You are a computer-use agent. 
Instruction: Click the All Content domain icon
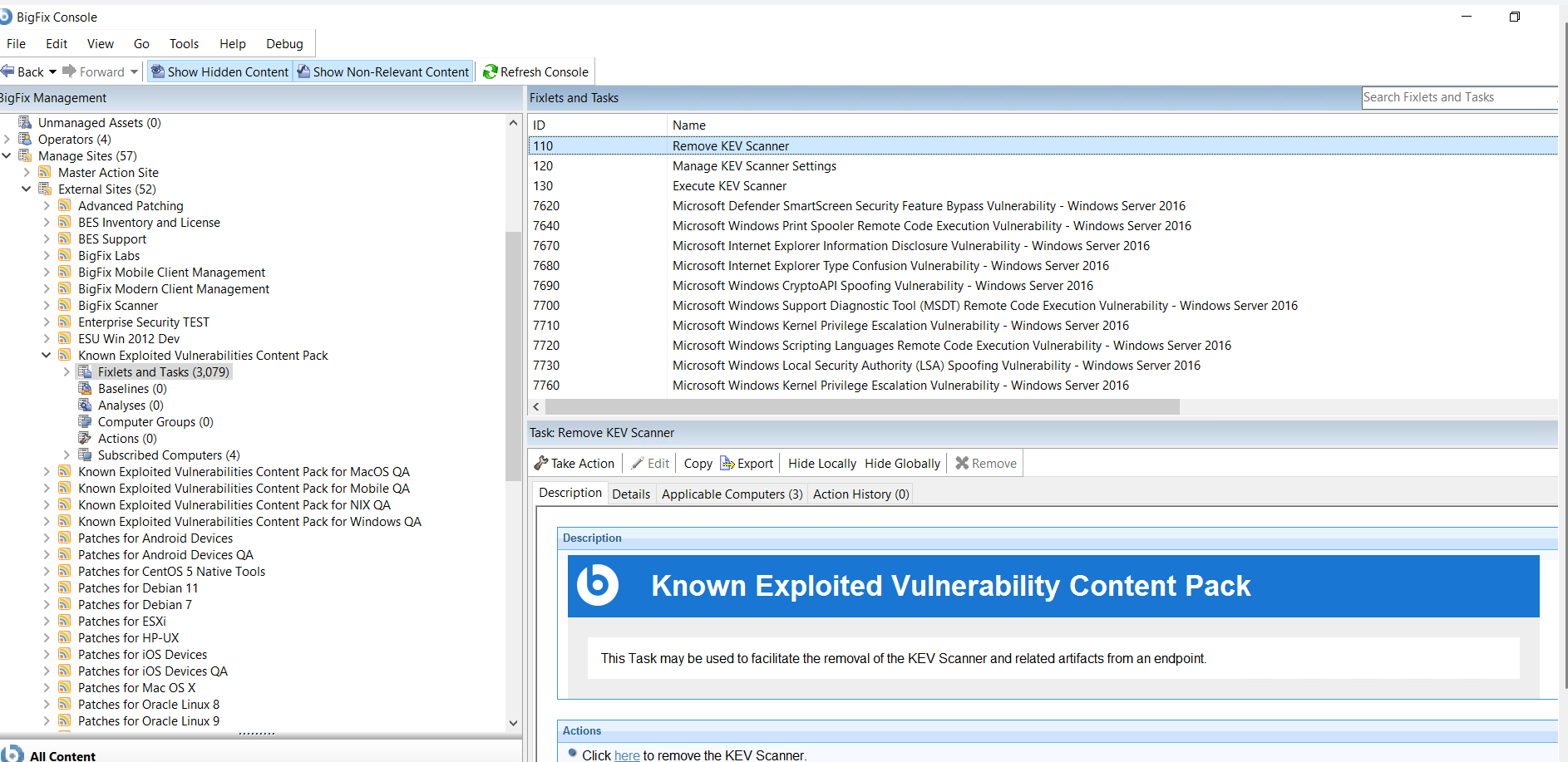(12, 755)
